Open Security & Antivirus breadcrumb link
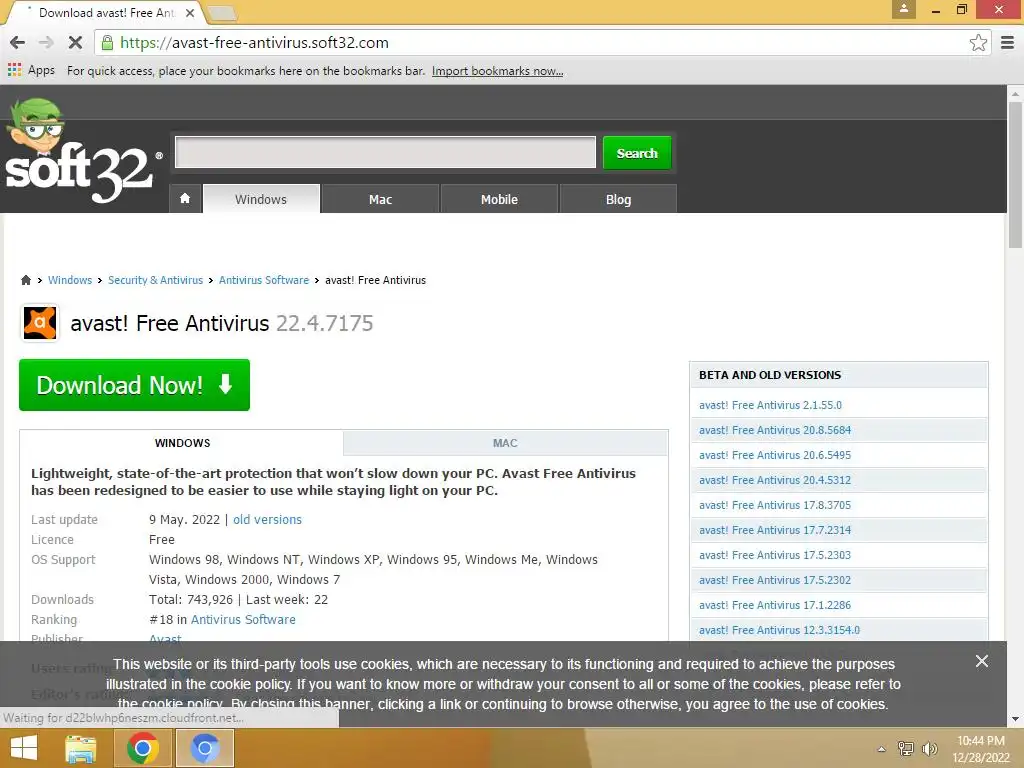1024x768 pixels. pos(155,280)
